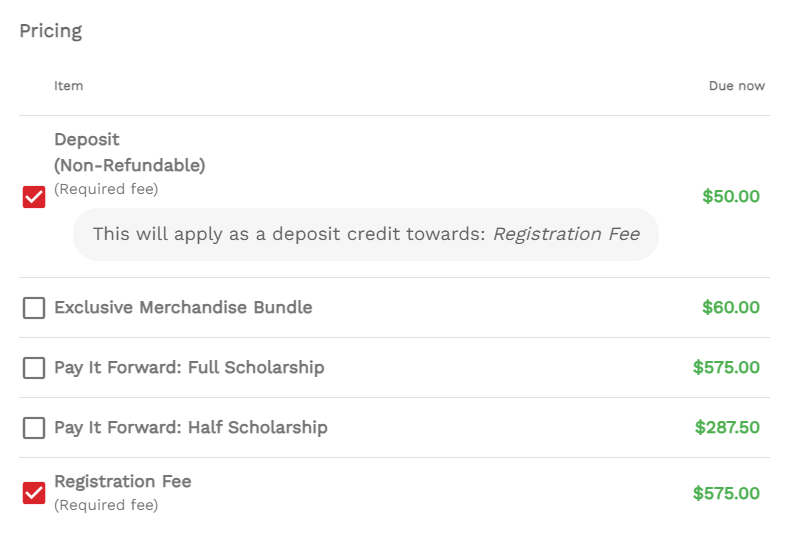
Task: Toggle the Registration Fee checkbox
Action: click(34, 493)
